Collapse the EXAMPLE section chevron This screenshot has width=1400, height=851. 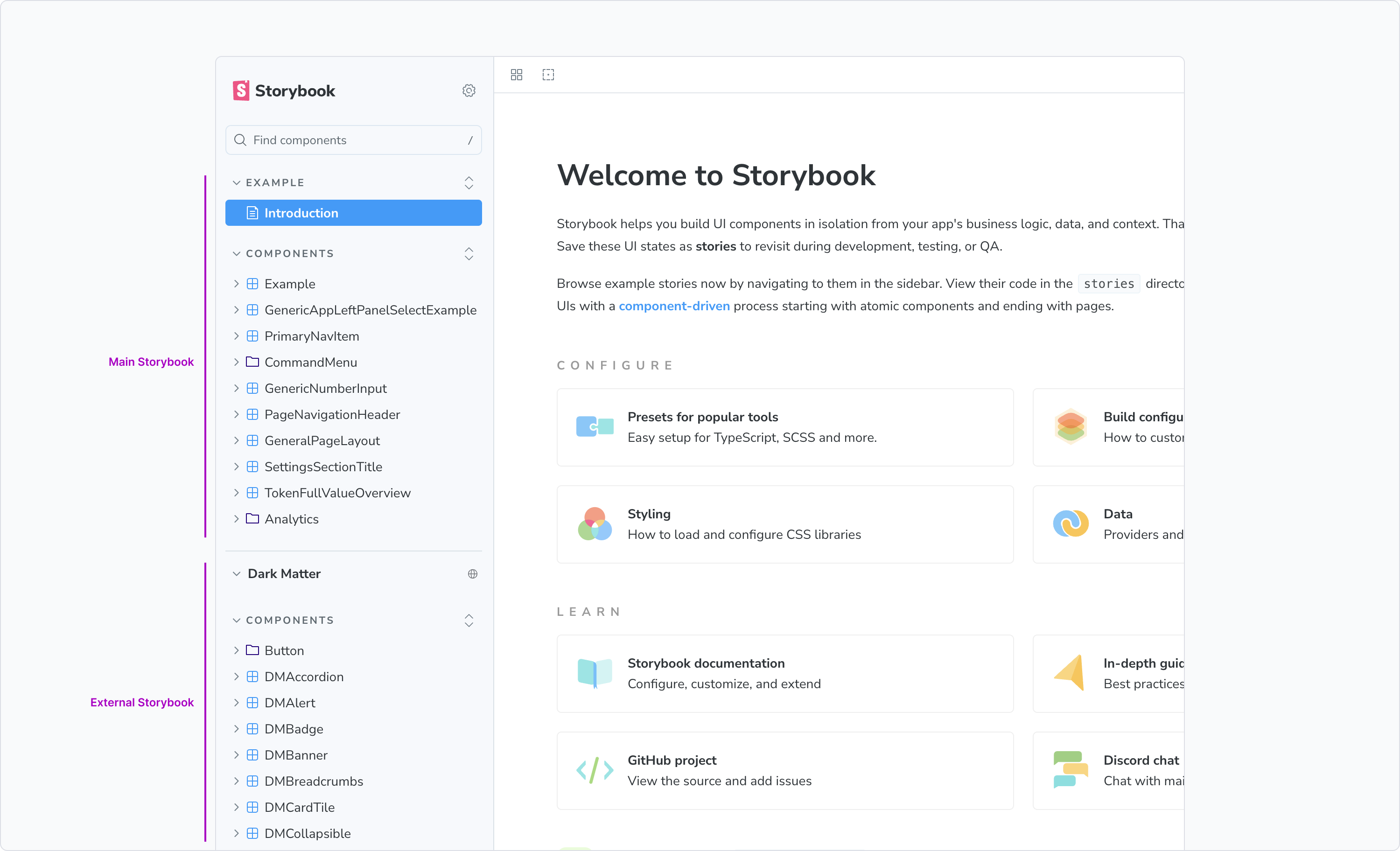tap(237, 182)
